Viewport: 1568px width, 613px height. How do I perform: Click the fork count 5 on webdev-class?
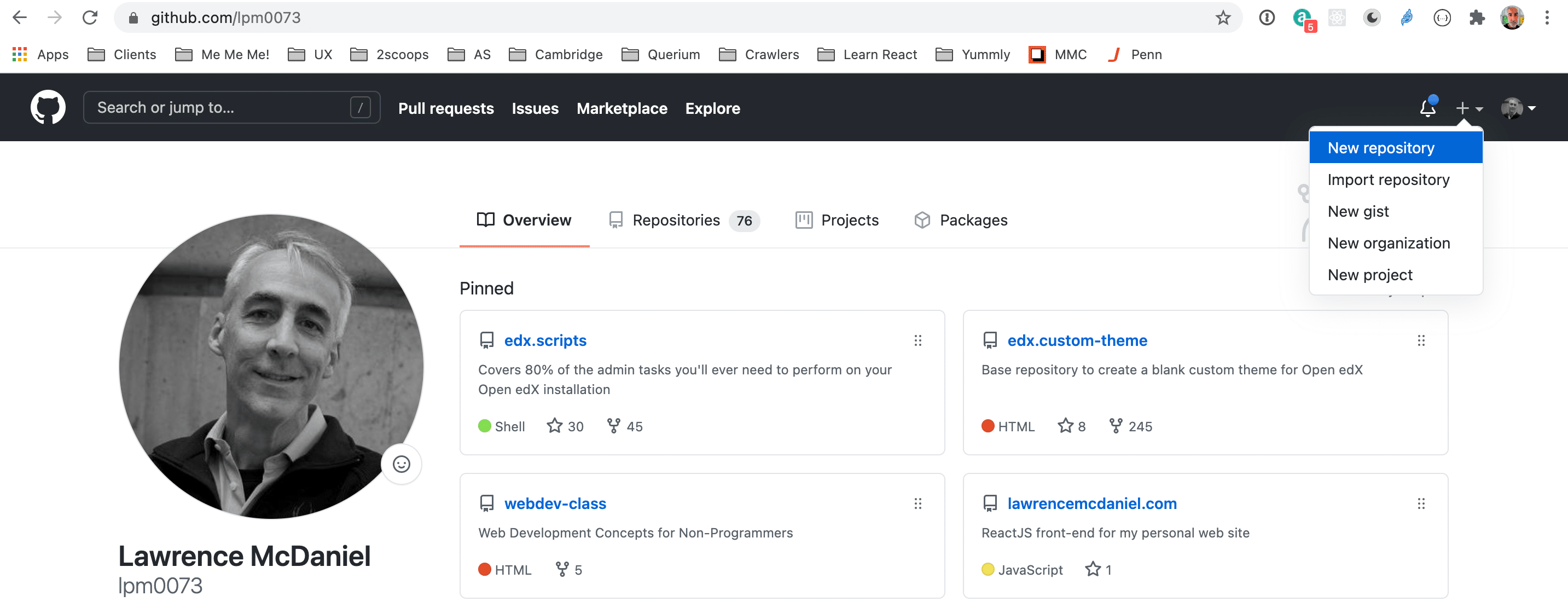point(568,570)
